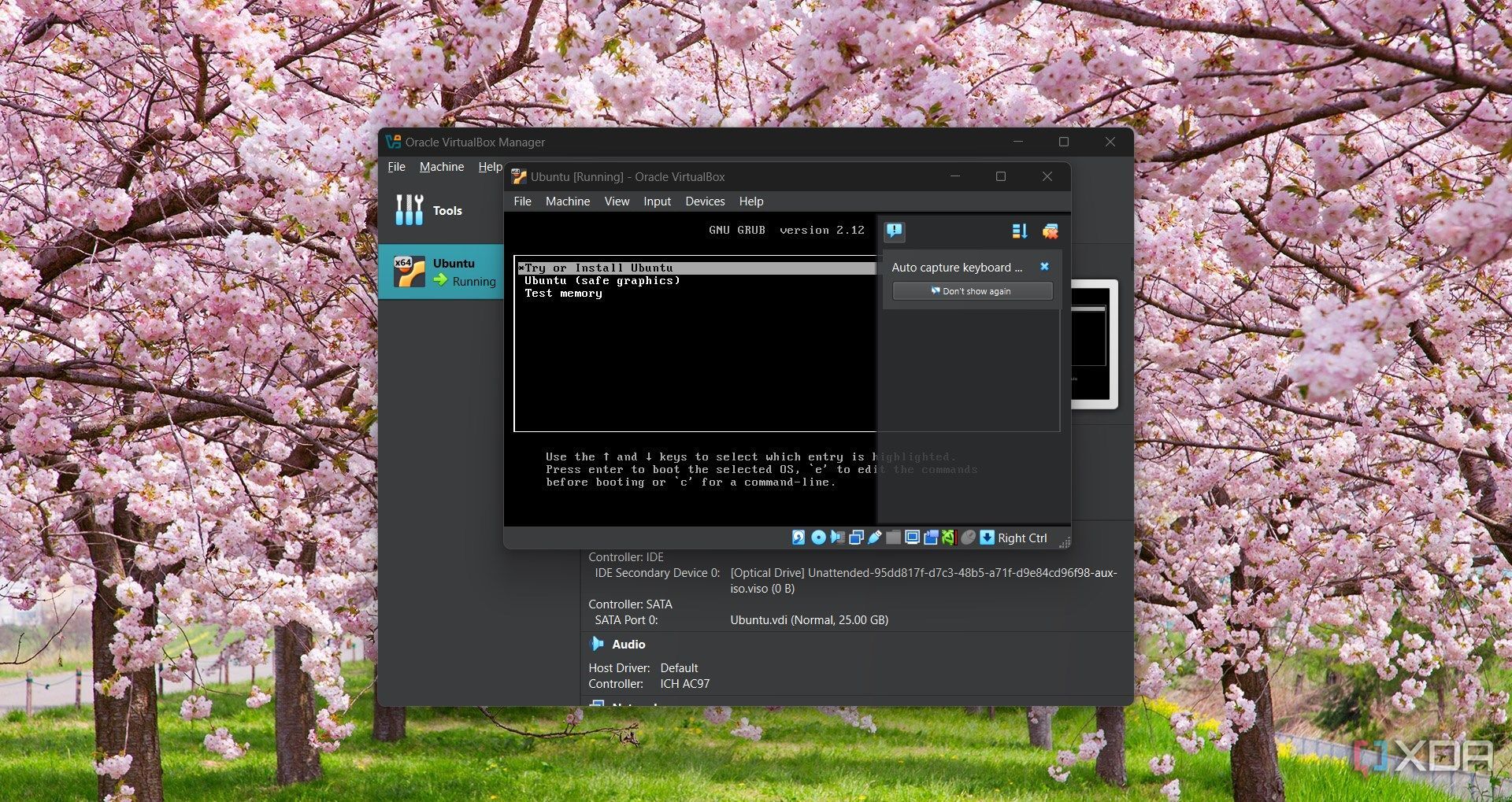
Task: Click the Optical Drive Unattended viso entry
Action: [x=923, y=581]
